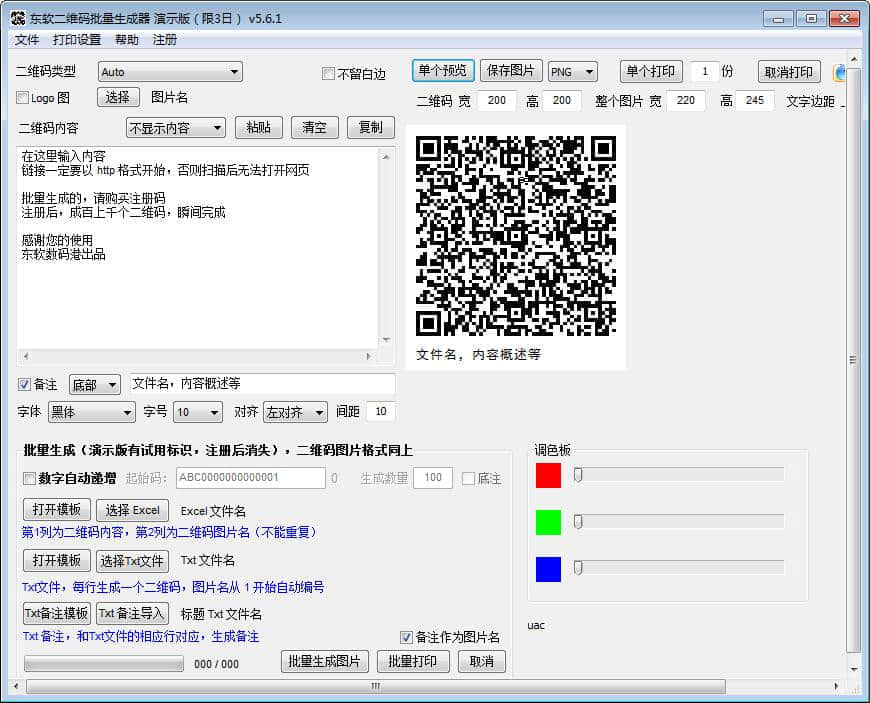The width and height of the screenshot is (870, 703).
Task: Click the generated QR code preview image
Action: (x=515, y=236)
